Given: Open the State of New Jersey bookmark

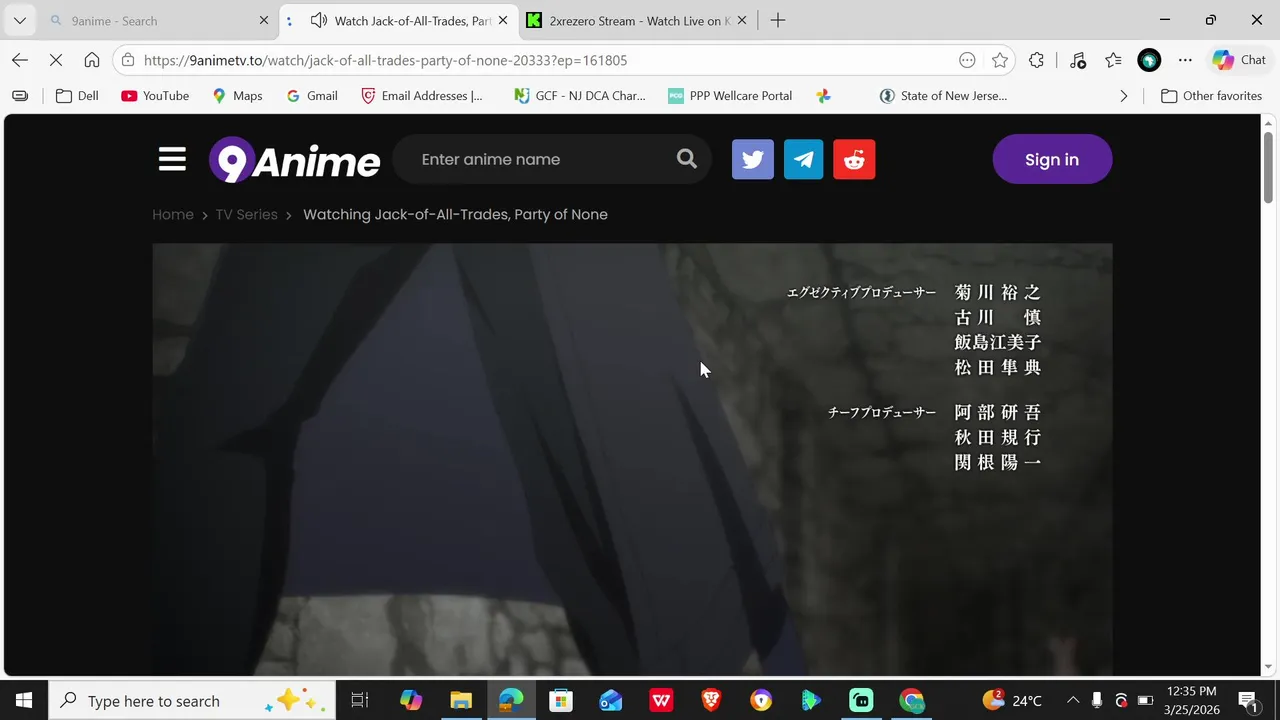Looking at the screenshot, I should point(943,96).
